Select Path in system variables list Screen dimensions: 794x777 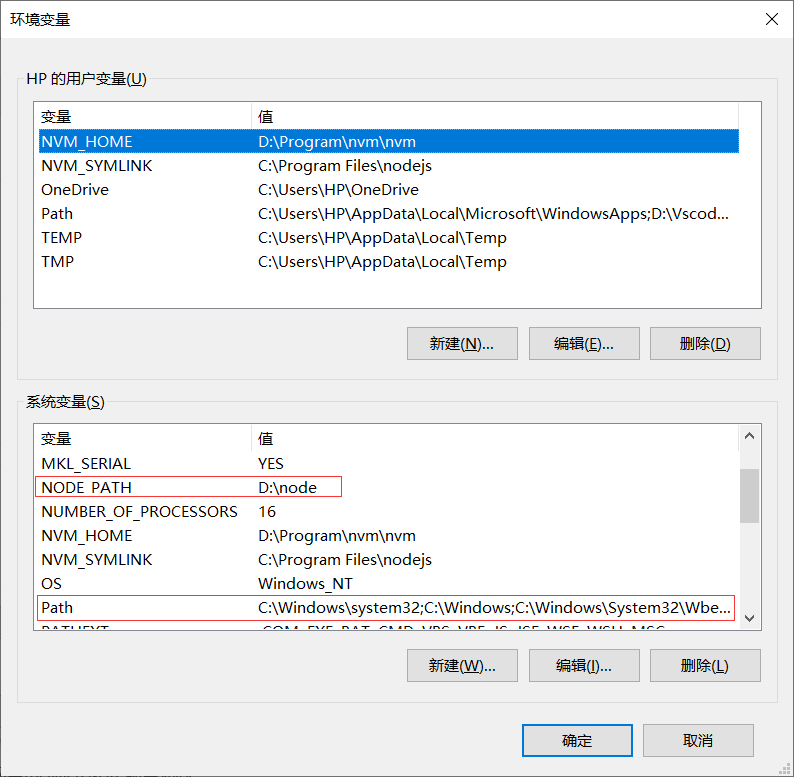coord(57,608)
